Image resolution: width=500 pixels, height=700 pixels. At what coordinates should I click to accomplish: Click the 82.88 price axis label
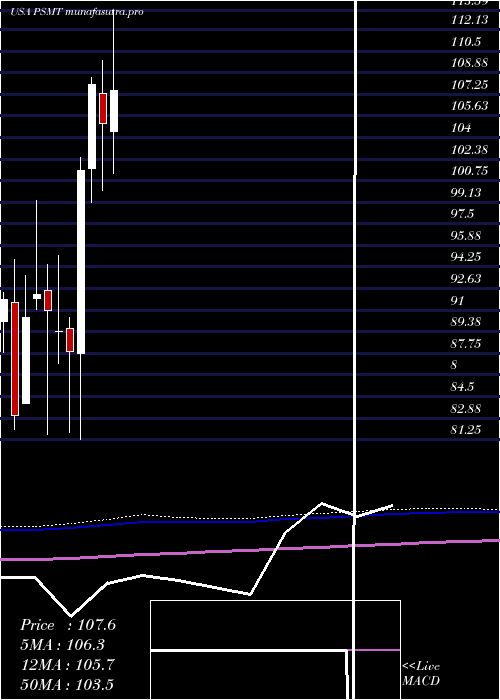[466, 408]
